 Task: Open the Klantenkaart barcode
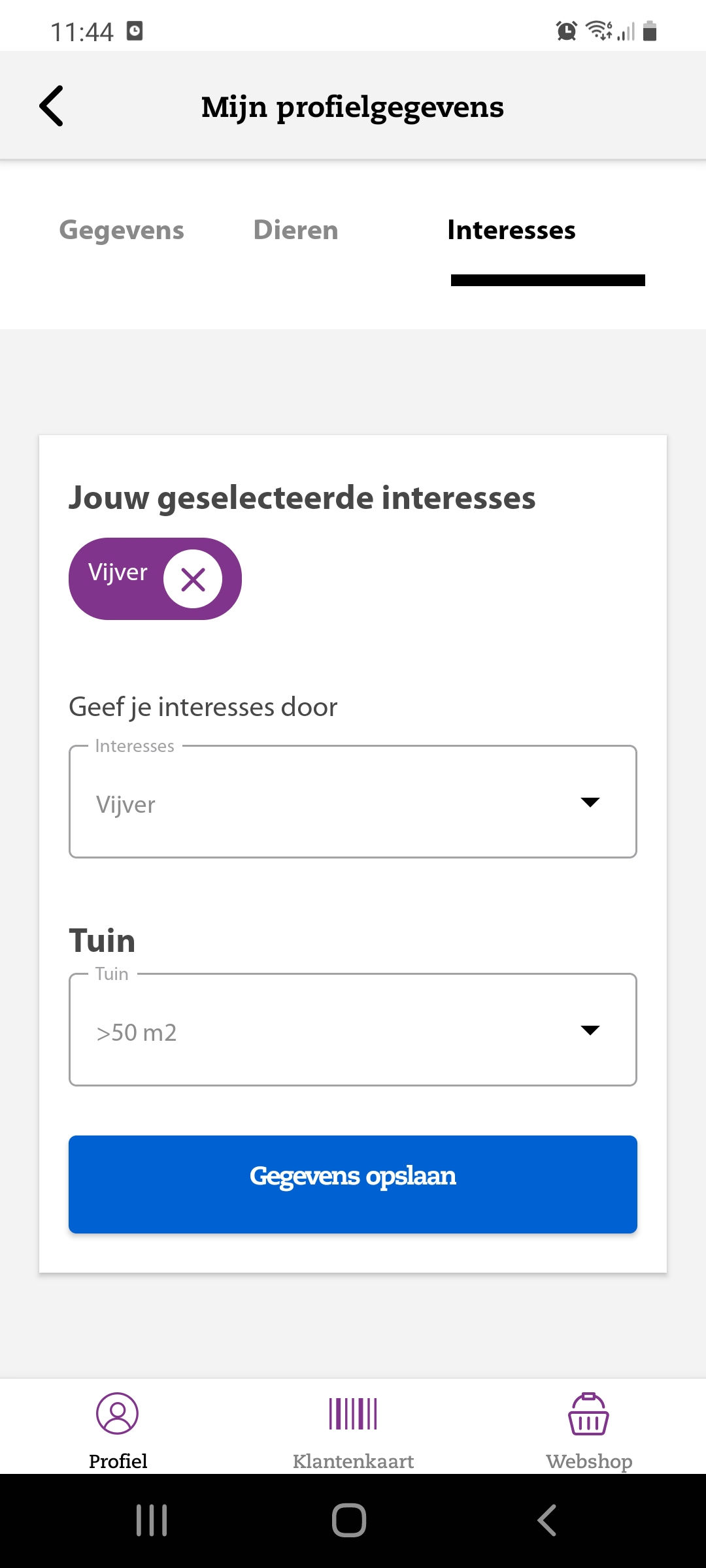353,1431
